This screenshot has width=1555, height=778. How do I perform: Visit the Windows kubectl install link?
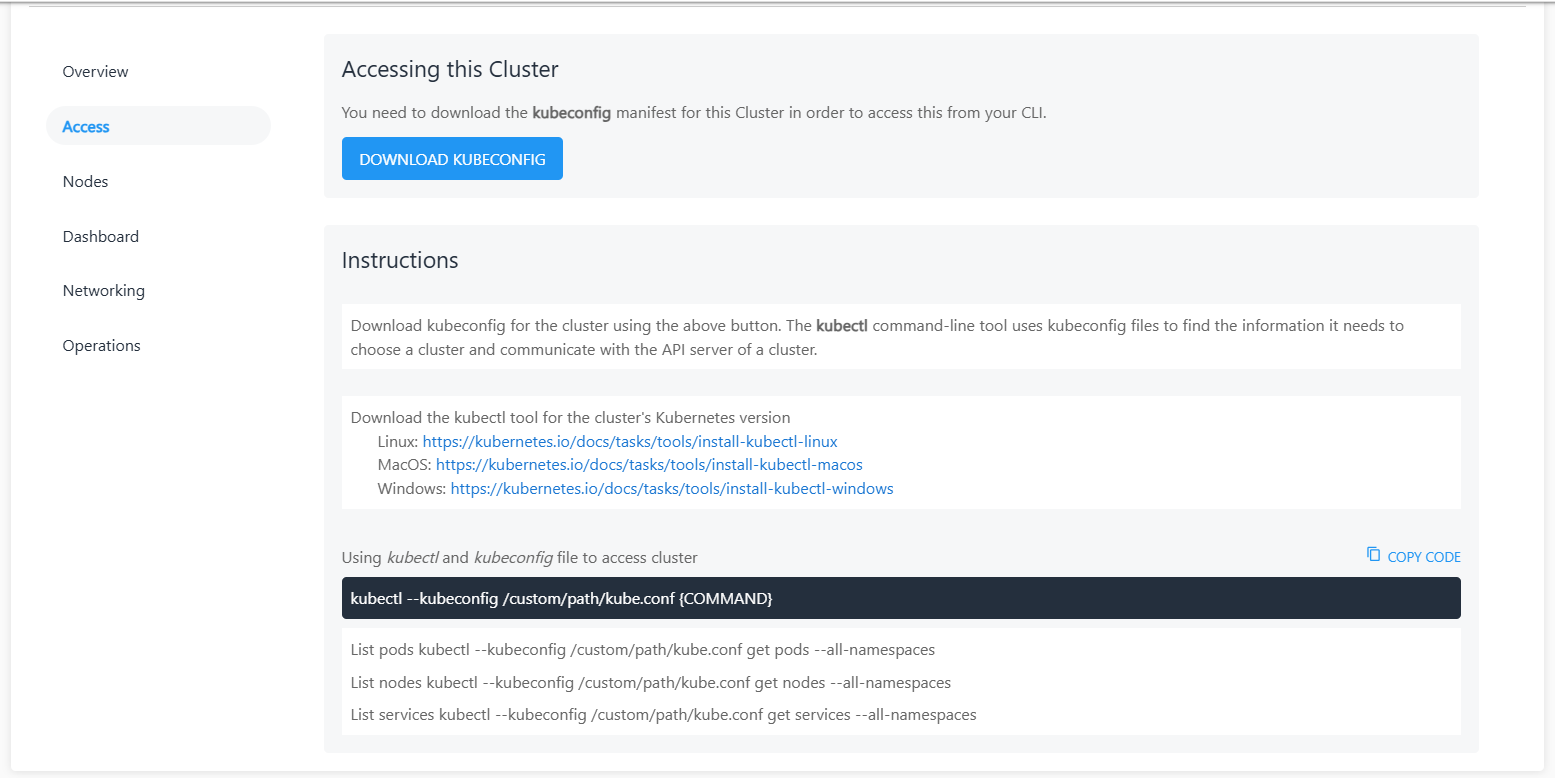[x=672, y=489]
